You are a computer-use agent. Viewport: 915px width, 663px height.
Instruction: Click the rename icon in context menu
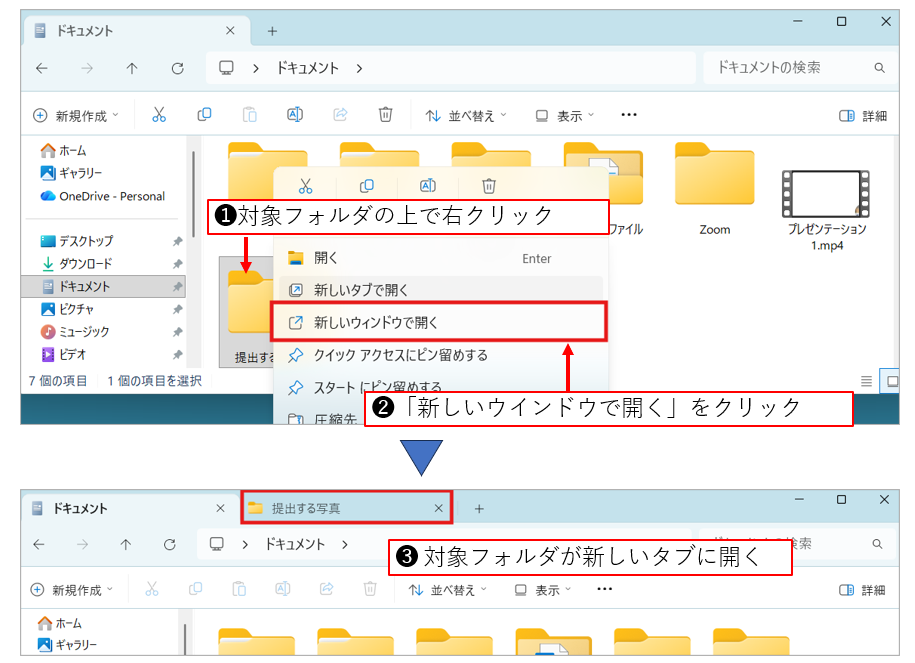428,185
